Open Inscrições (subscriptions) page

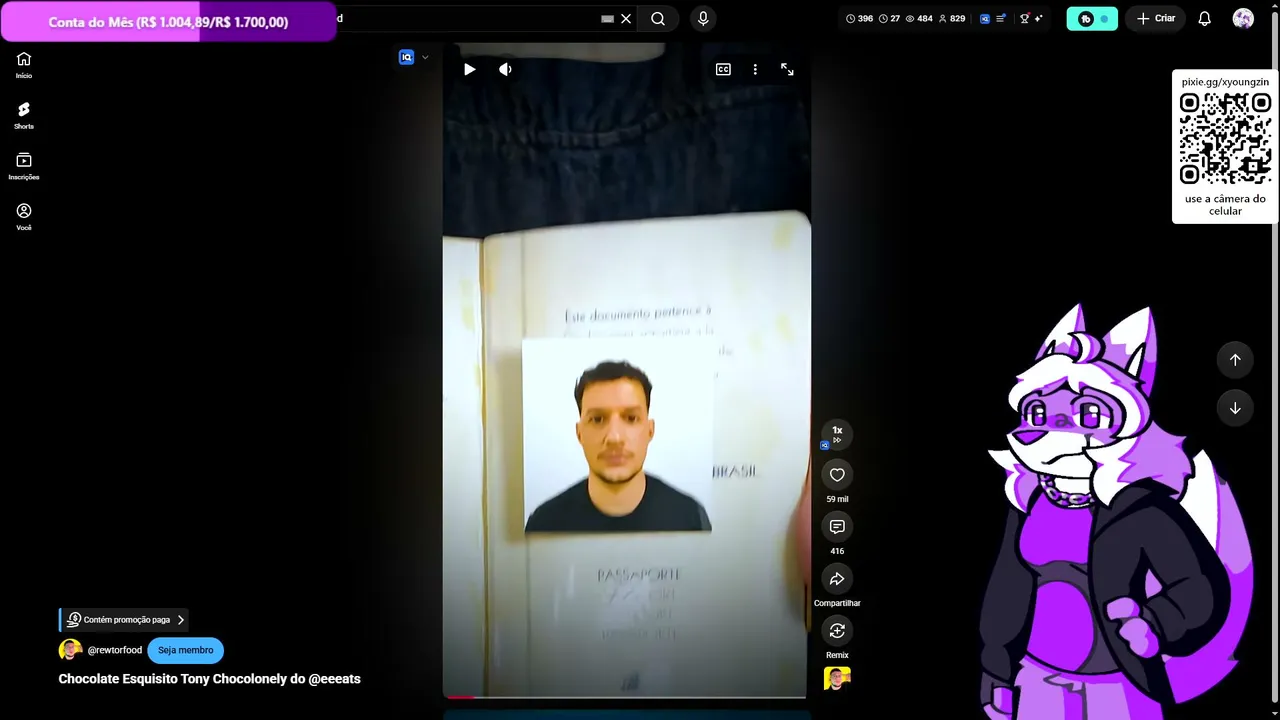pyautogui.click(x=24, y=166)
